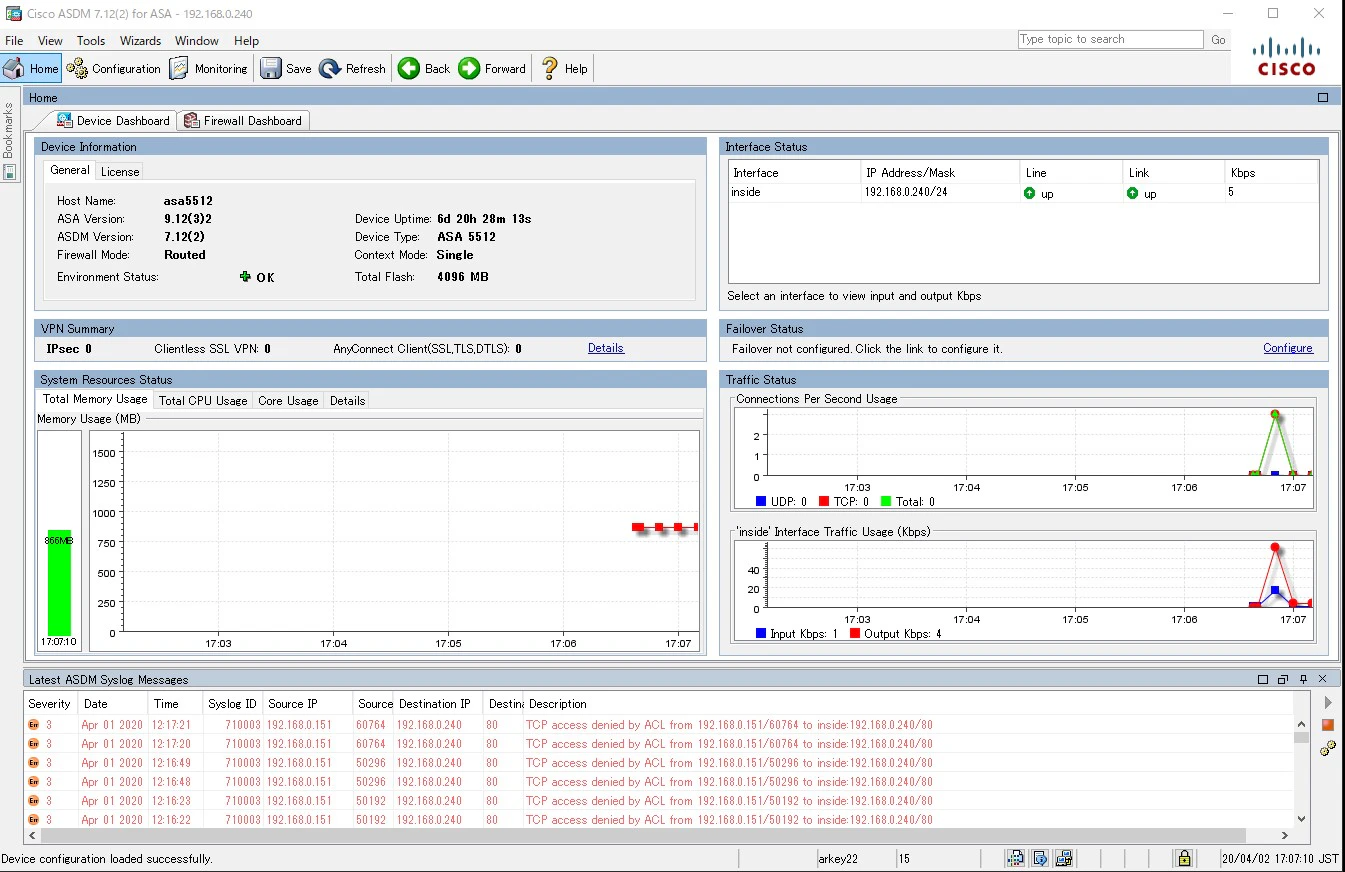1345x872 pixels.
Task: Pin the syslog messages panel
Action: click(1303, 680)
